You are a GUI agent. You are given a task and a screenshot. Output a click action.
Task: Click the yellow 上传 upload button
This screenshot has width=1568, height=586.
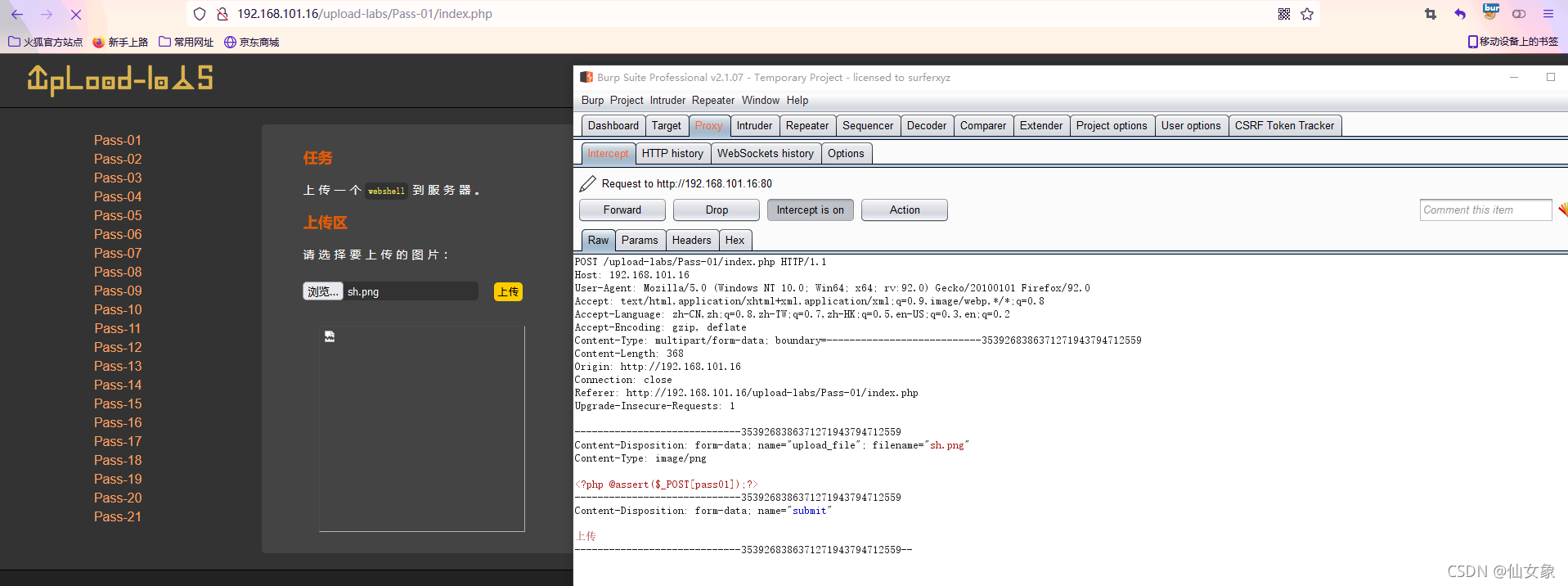508,291
